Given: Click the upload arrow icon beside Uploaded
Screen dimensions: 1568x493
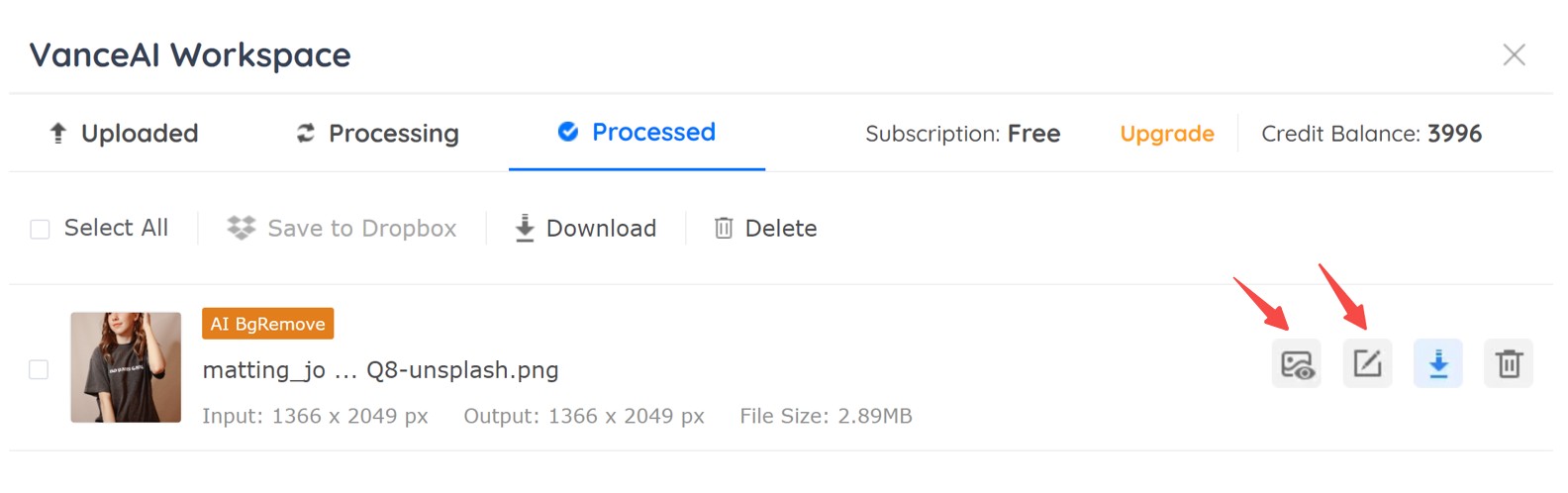Looking at the screenshot, I should coord(58,133).
